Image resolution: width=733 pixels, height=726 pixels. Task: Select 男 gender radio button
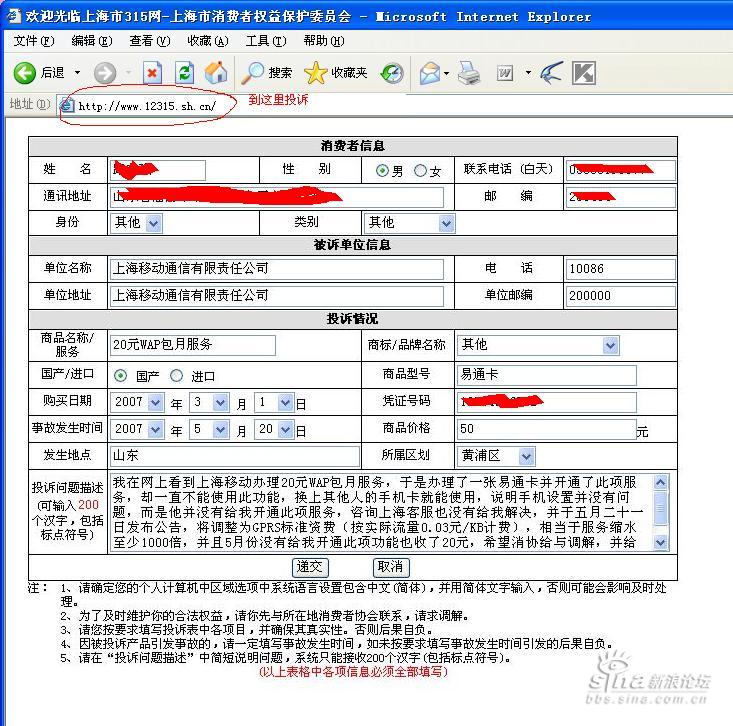(382, 171)
